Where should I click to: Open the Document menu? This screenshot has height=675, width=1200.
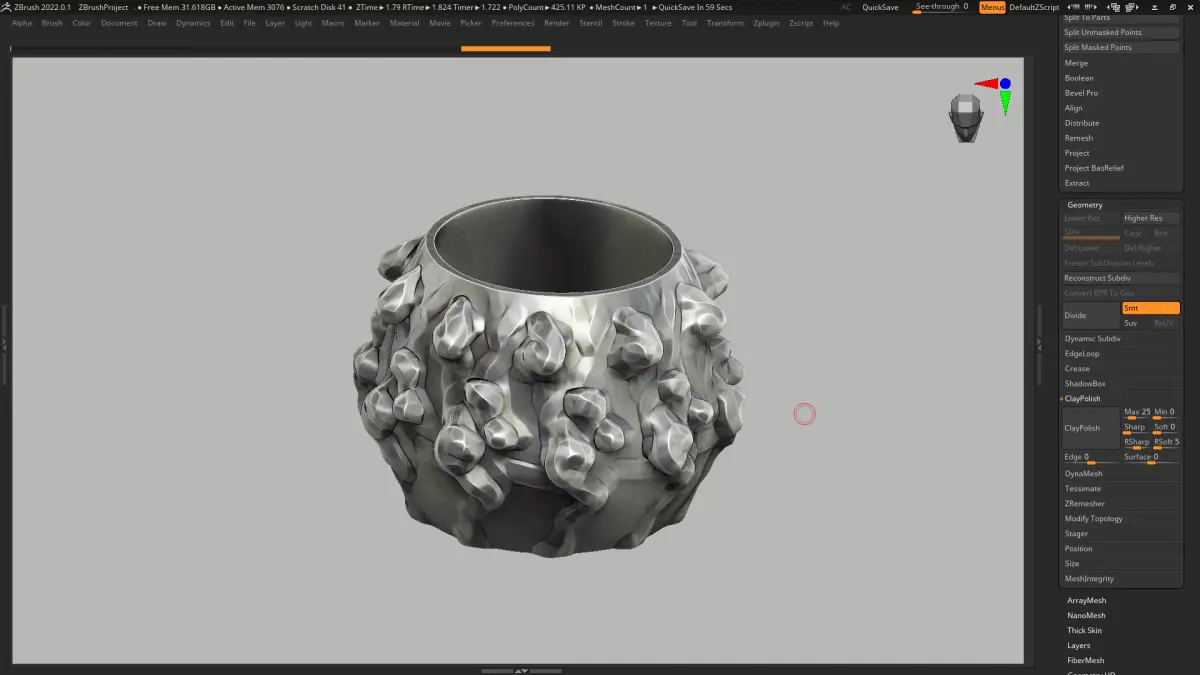click(x=119, y=23)
